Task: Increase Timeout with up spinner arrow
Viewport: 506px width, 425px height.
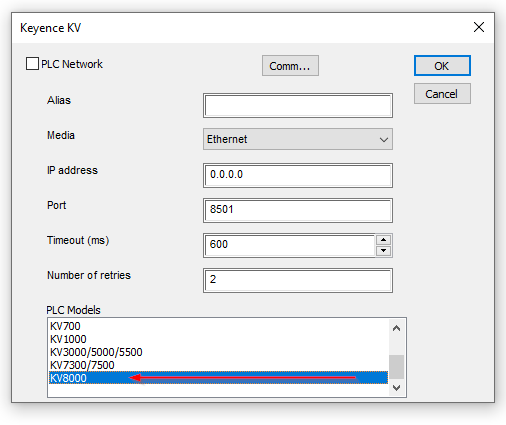Action: [384, 240]
